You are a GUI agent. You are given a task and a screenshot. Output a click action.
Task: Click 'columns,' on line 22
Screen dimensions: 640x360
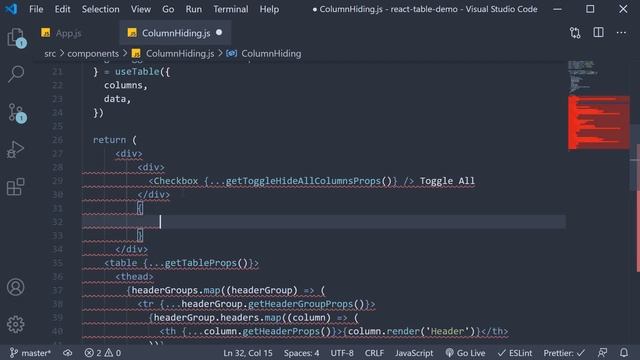coord(126,85)
